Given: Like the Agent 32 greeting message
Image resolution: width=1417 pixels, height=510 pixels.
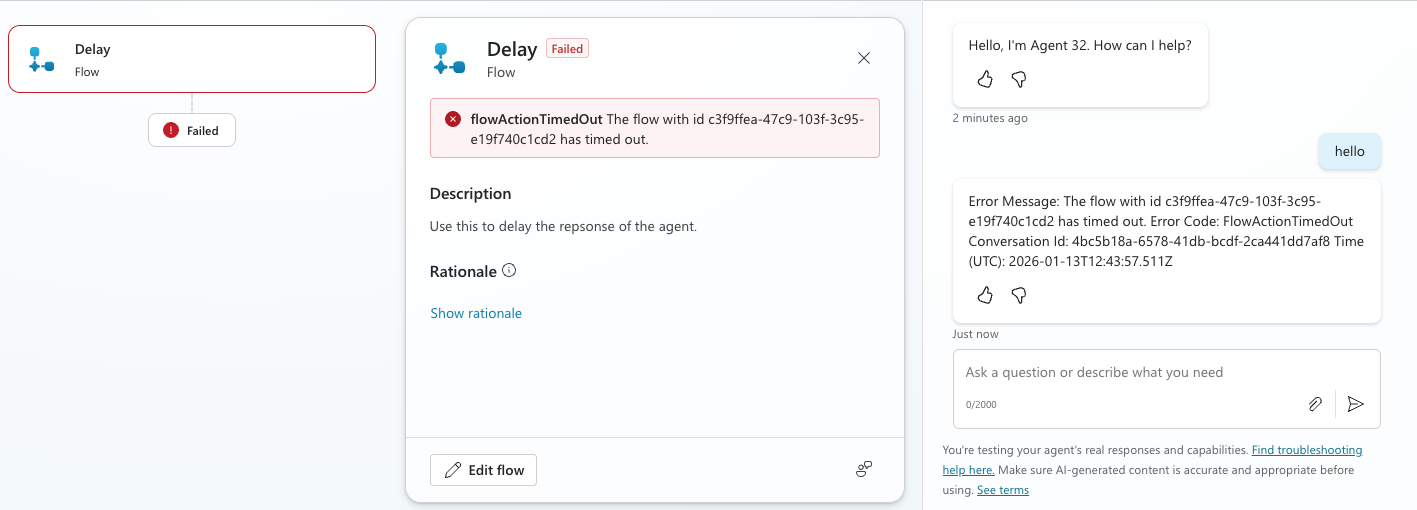Looking at the screenshot, I should [x=985, y=79].
